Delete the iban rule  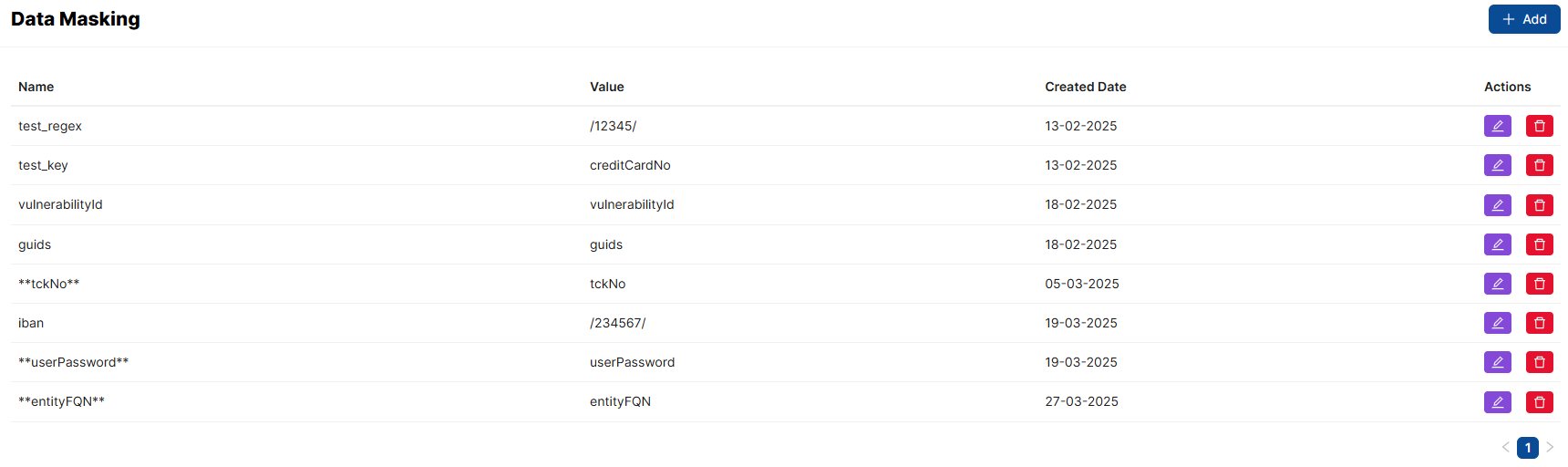1539,323
